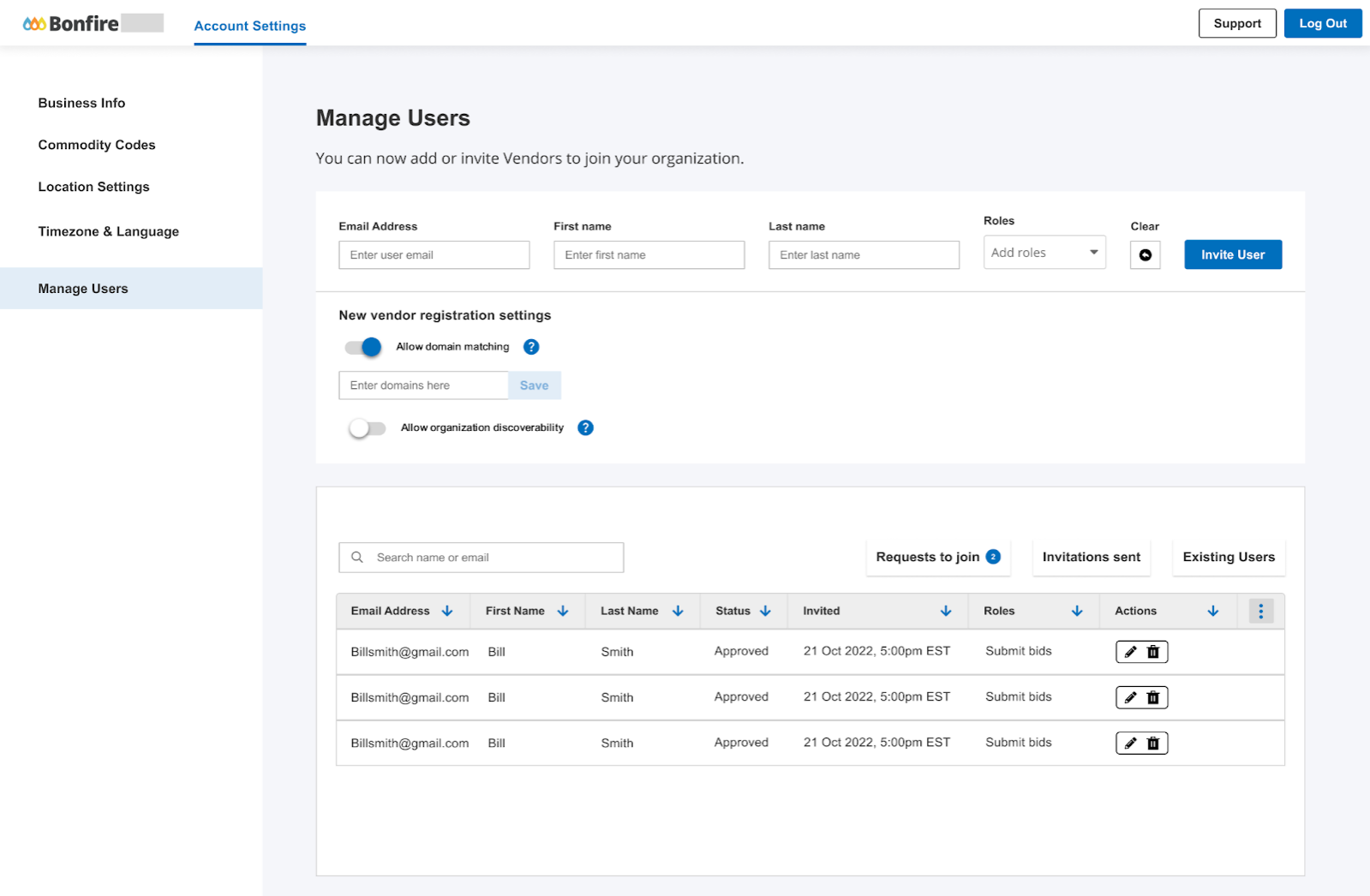Image resolution: width=1370 pixels, height=896 pixels.
Task: Sort by Email Address column arrow
Action: (447, 611)
